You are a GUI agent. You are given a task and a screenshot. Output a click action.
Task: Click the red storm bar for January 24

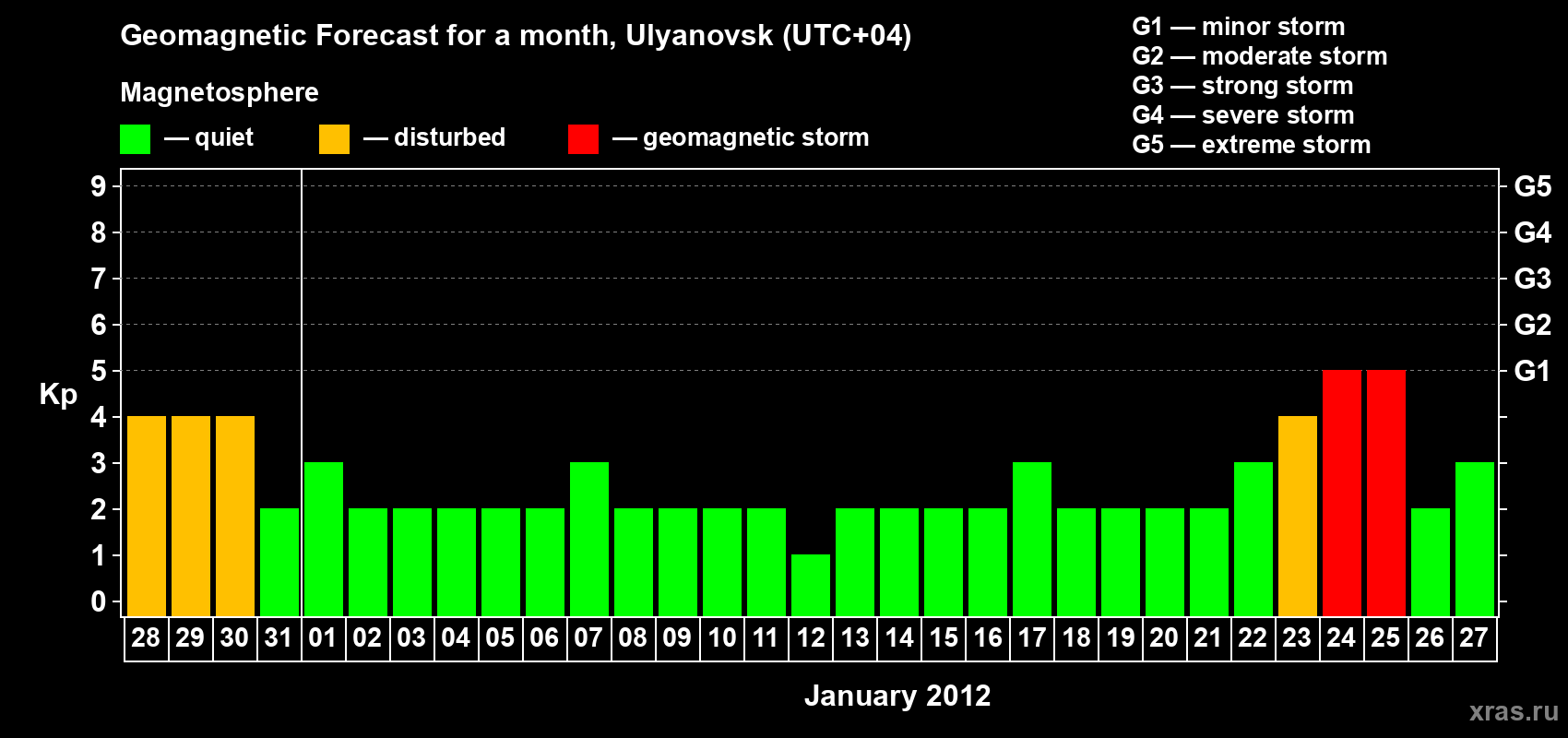(x=1342, y=493)
